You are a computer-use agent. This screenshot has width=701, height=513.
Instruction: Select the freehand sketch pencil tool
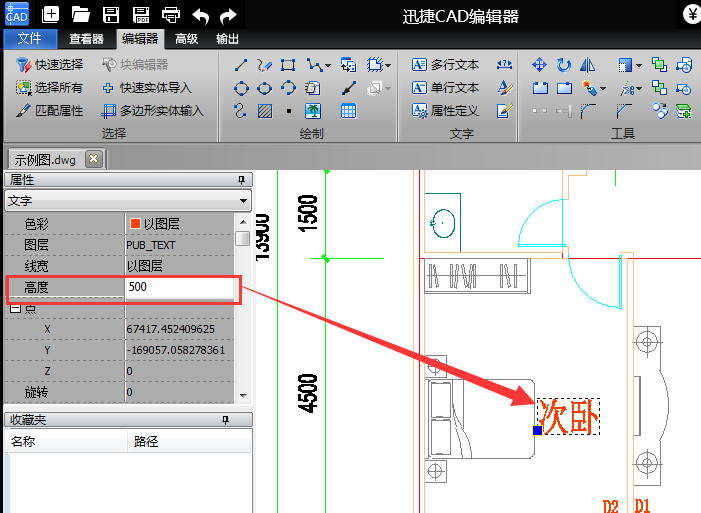tap(265, 65)
